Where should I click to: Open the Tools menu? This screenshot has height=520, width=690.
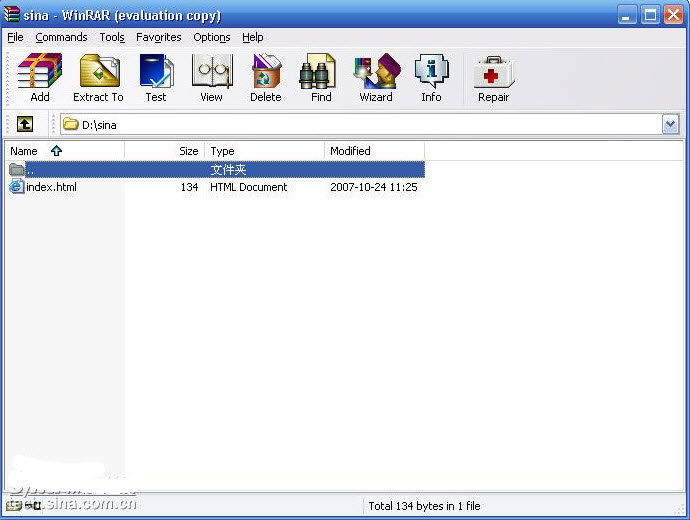click(x=112, y=37)
